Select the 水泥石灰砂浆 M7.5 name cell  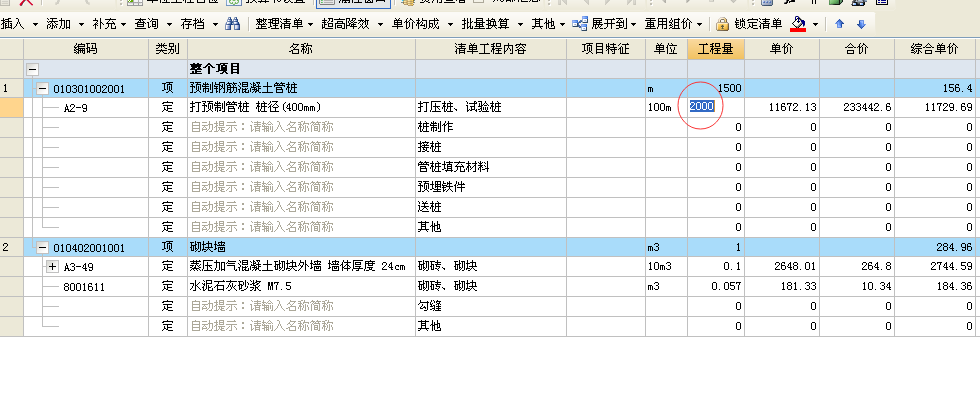point(301,286)
